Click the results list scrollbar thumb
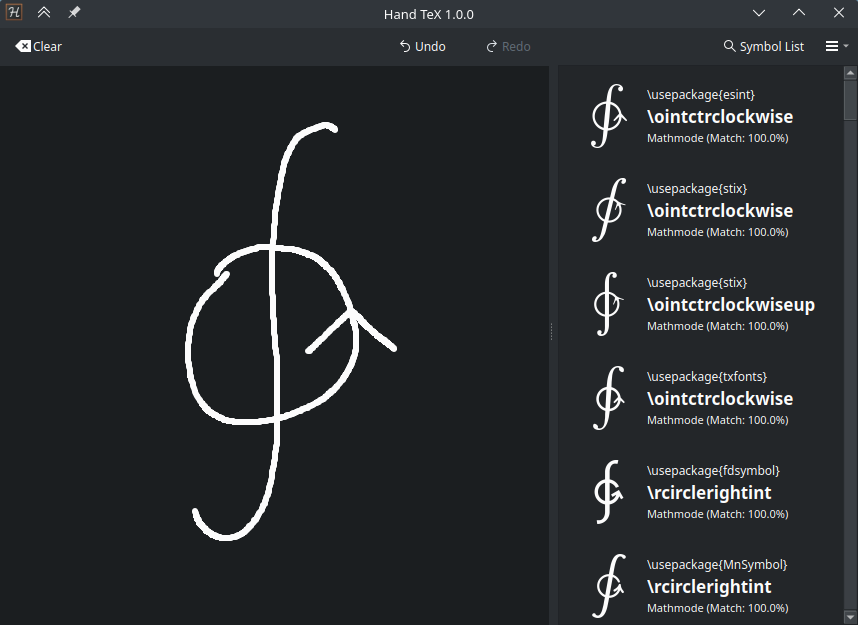Viewport: 858px width, 625px height. [850, 100]
